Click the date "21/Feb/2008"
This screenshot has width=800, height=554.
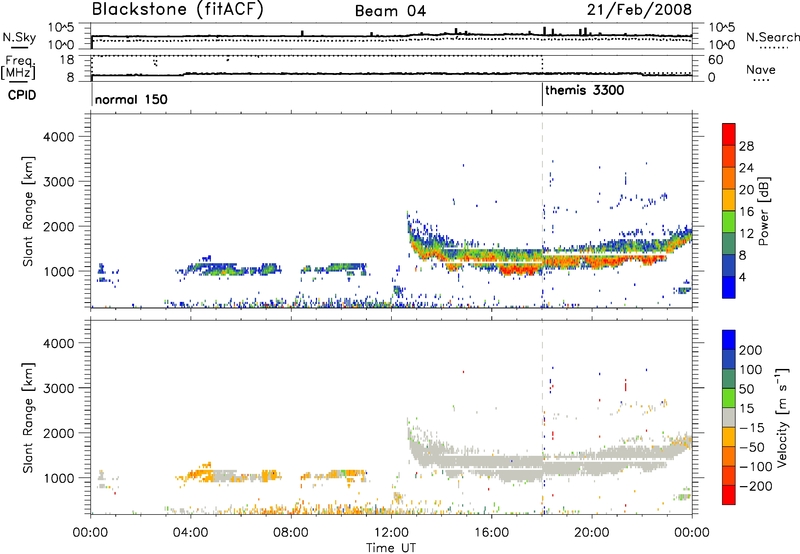(639, 9)
